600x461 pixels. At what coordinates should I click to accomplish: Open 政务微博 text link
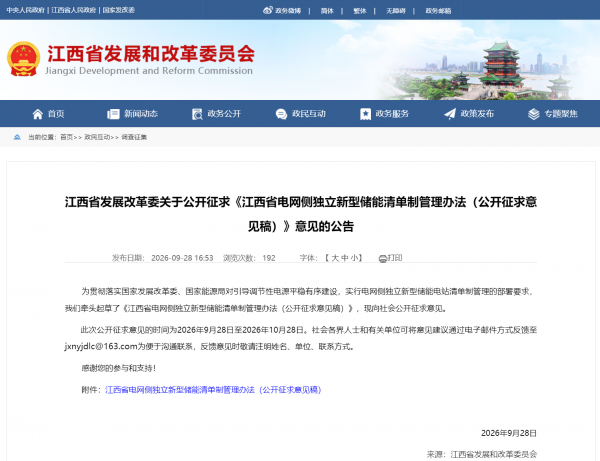coord(288,11)
